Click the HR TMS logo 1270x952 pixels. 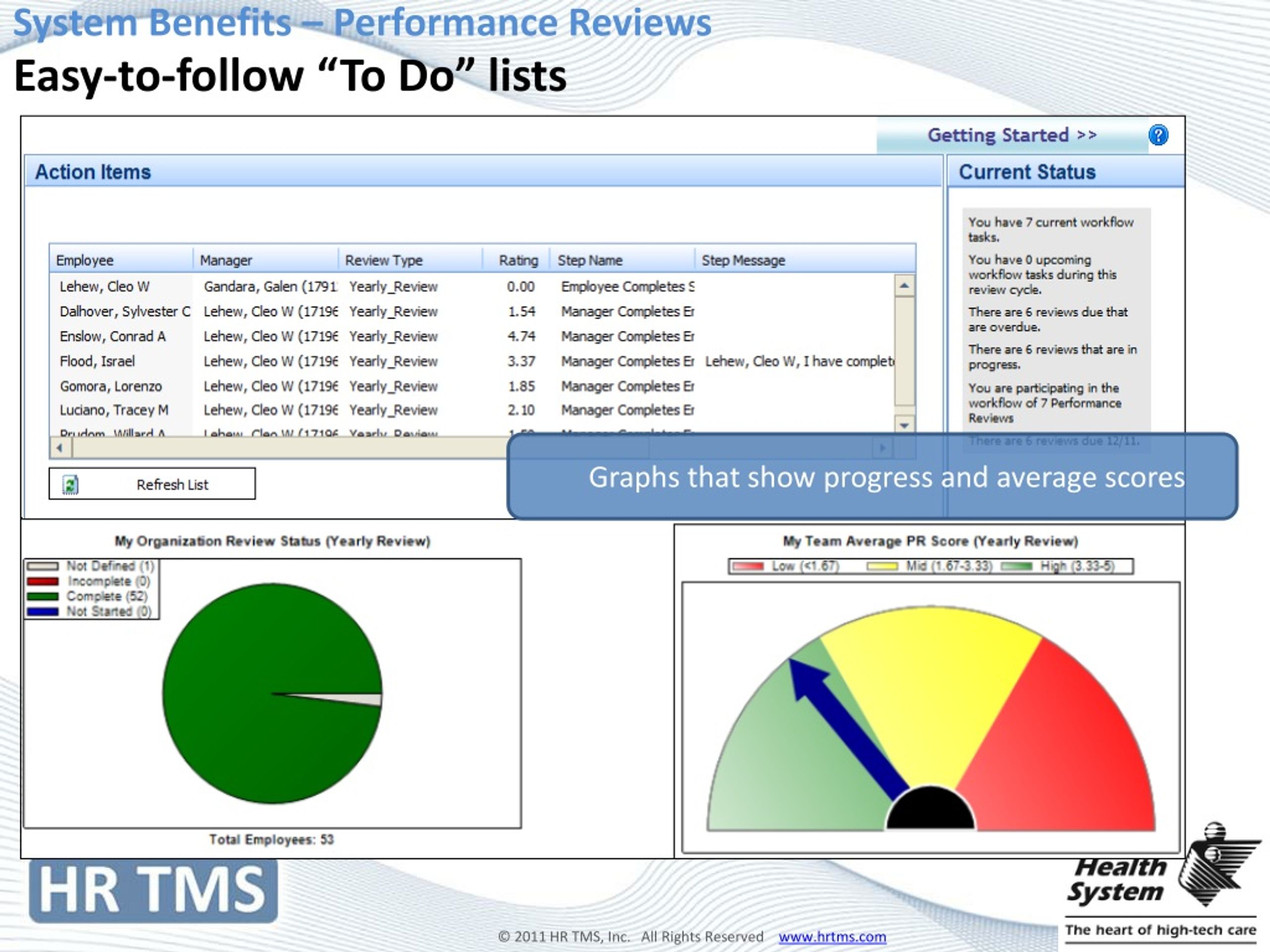coord(153,890)
